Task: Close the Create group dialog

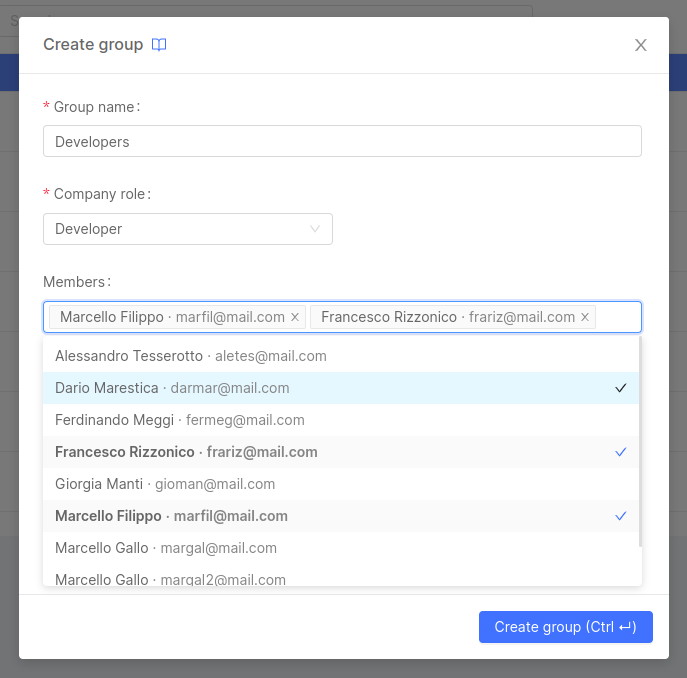Action: pos(641,45)
